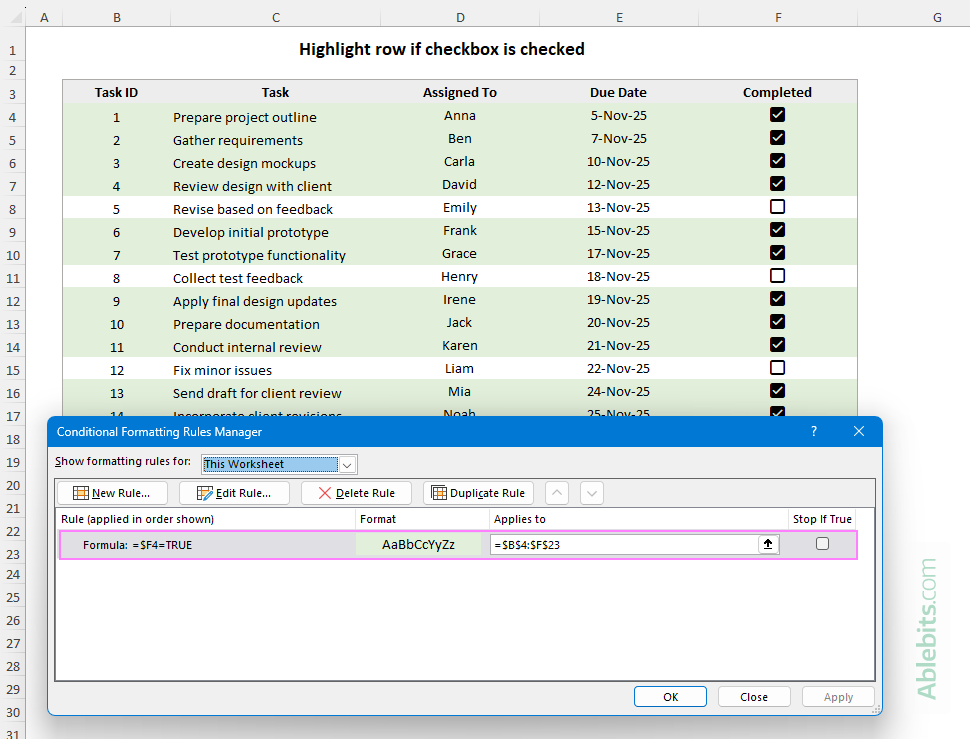This screenshot has width=970, height=739.
Task: Move the selected rule up with the chevron
Action: coord(556,492)
